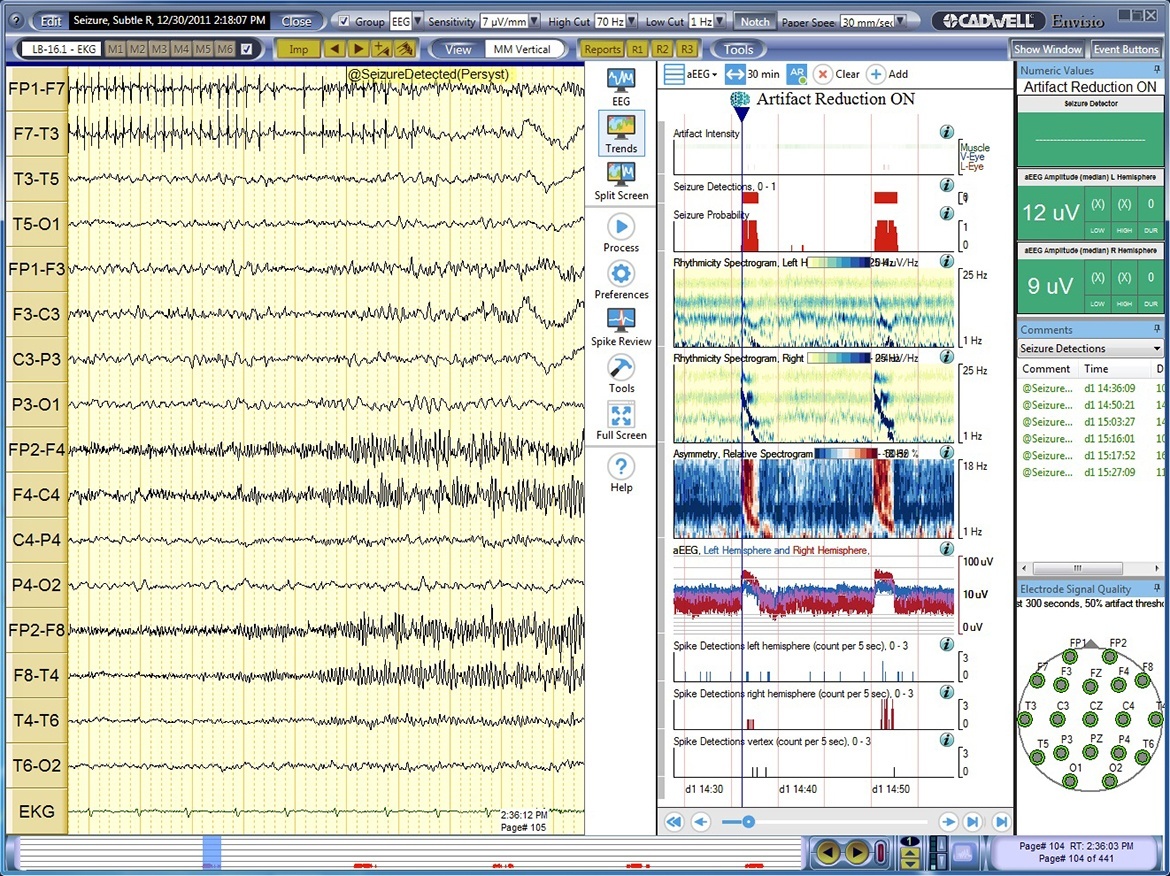Toggle the AR artifact reduction icon

(x=797, y=74)
